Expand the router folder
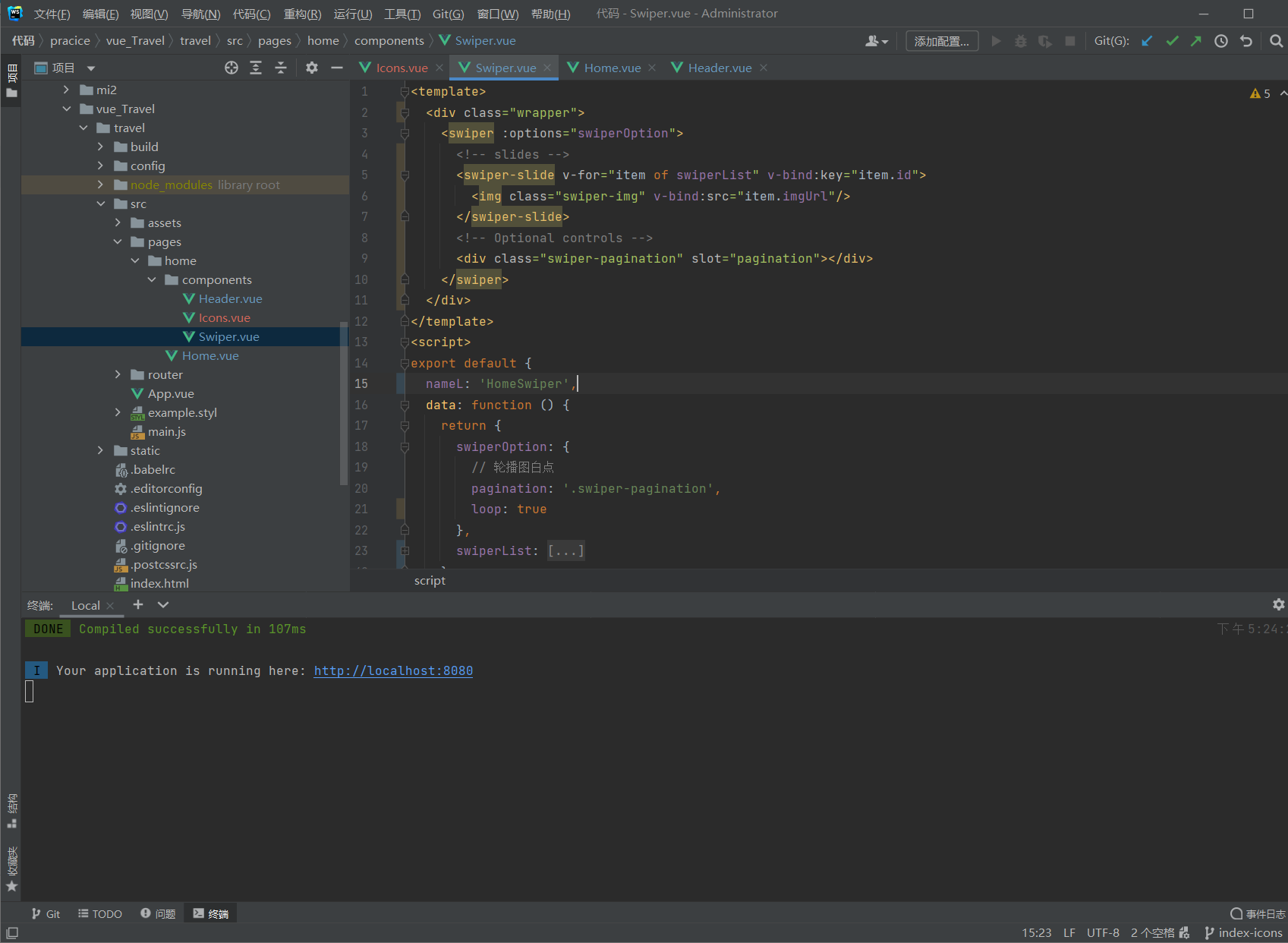Viewport: 1288px width, 943px height. click(x=118, y=374)
